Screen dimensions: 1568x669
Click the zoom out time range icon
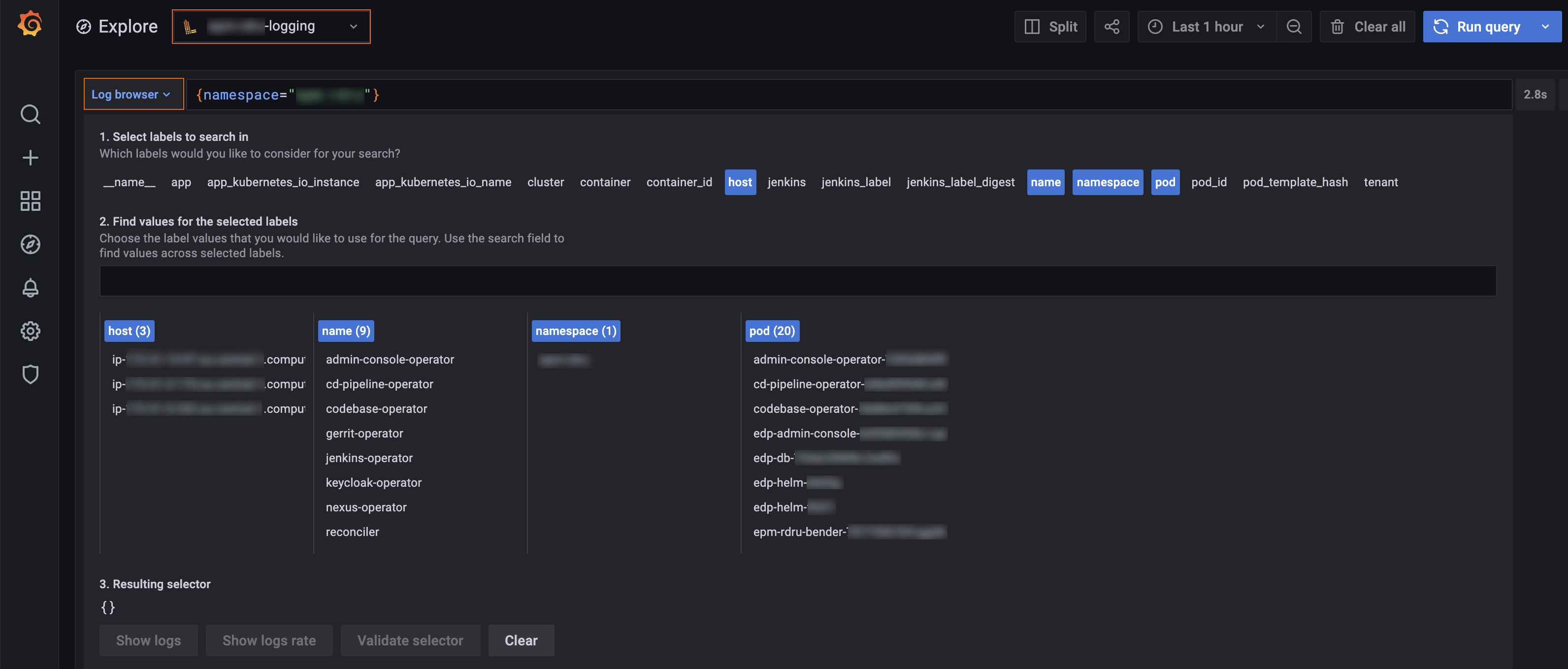1294,26
